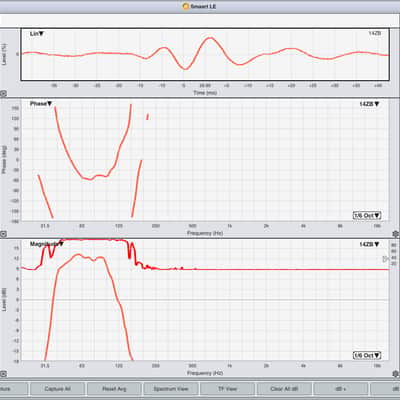This screenshot has width=400, height=400.
Task: Open the Lin scale dropdown
Action: pyautogui.click(x=37, y=34)
